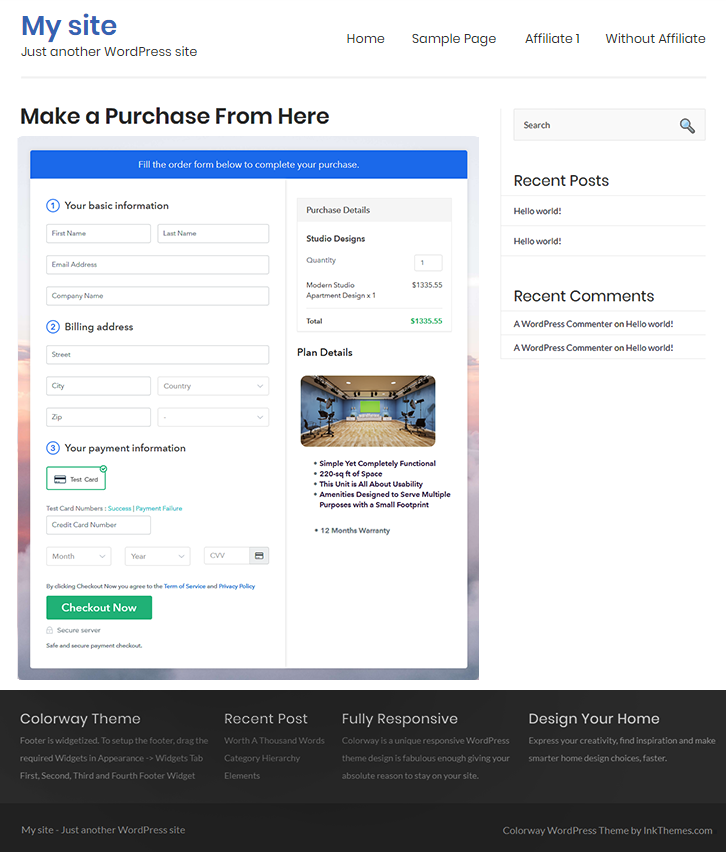Click the Fully Responsive footer heading
726x852 pixels.
coord(399,718)
